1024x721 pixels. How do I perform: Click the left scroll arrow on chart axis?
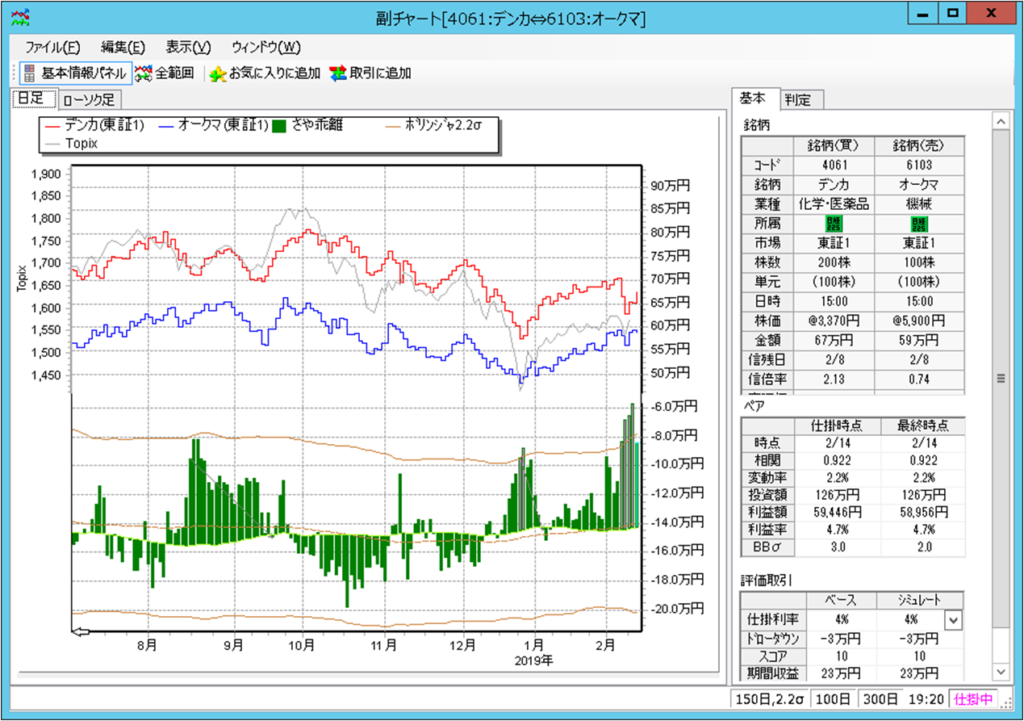pos(81,631)
